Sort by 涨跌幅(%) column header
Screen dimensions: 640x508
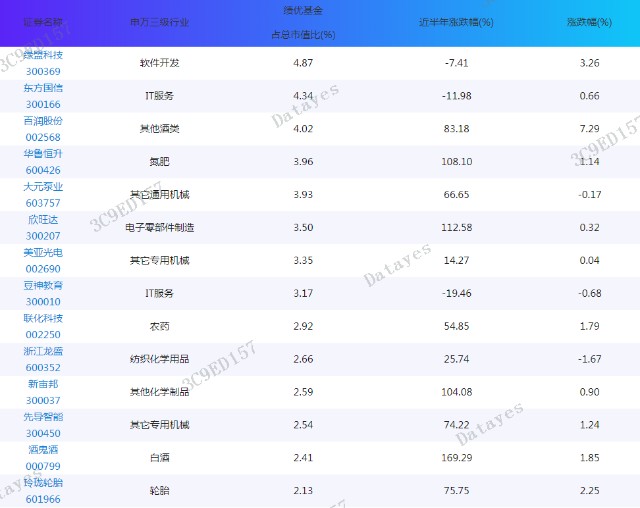click(589, 22)
